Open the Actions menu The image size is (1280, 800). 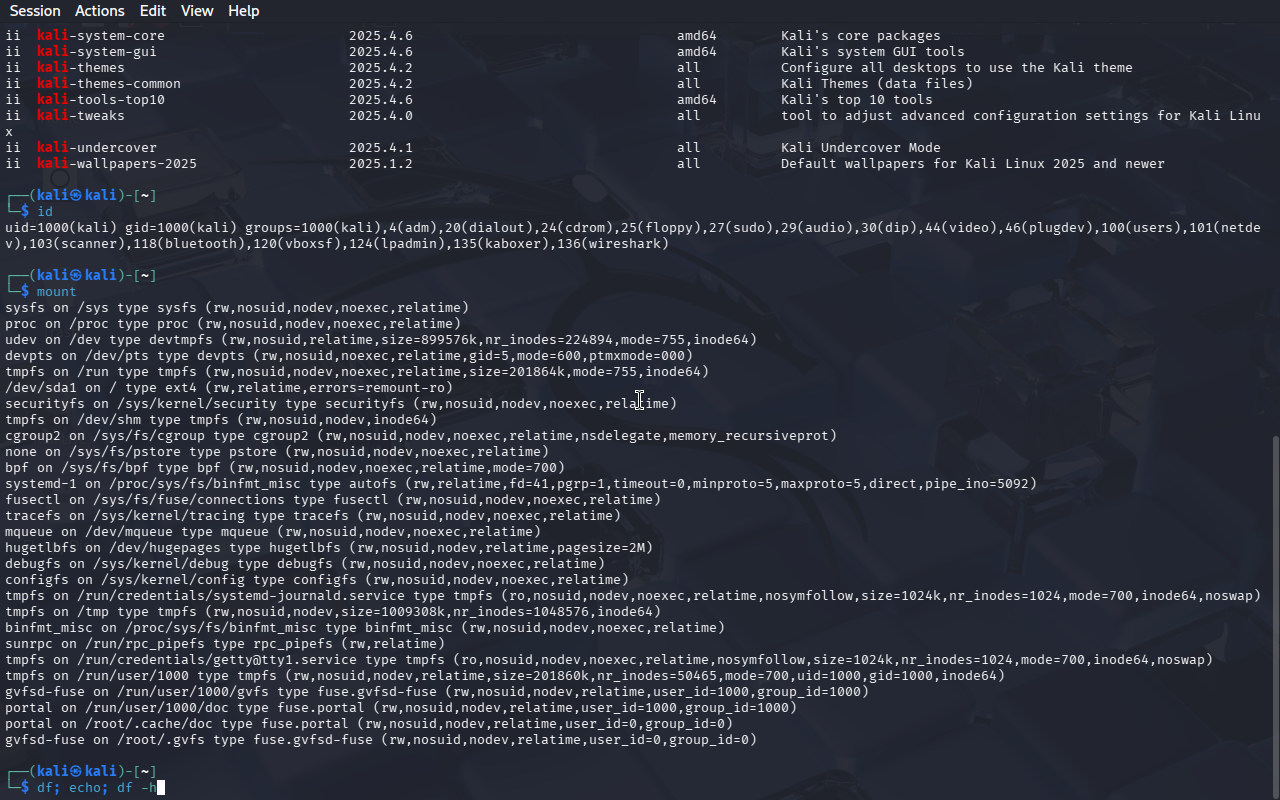(x=100, y=11)
